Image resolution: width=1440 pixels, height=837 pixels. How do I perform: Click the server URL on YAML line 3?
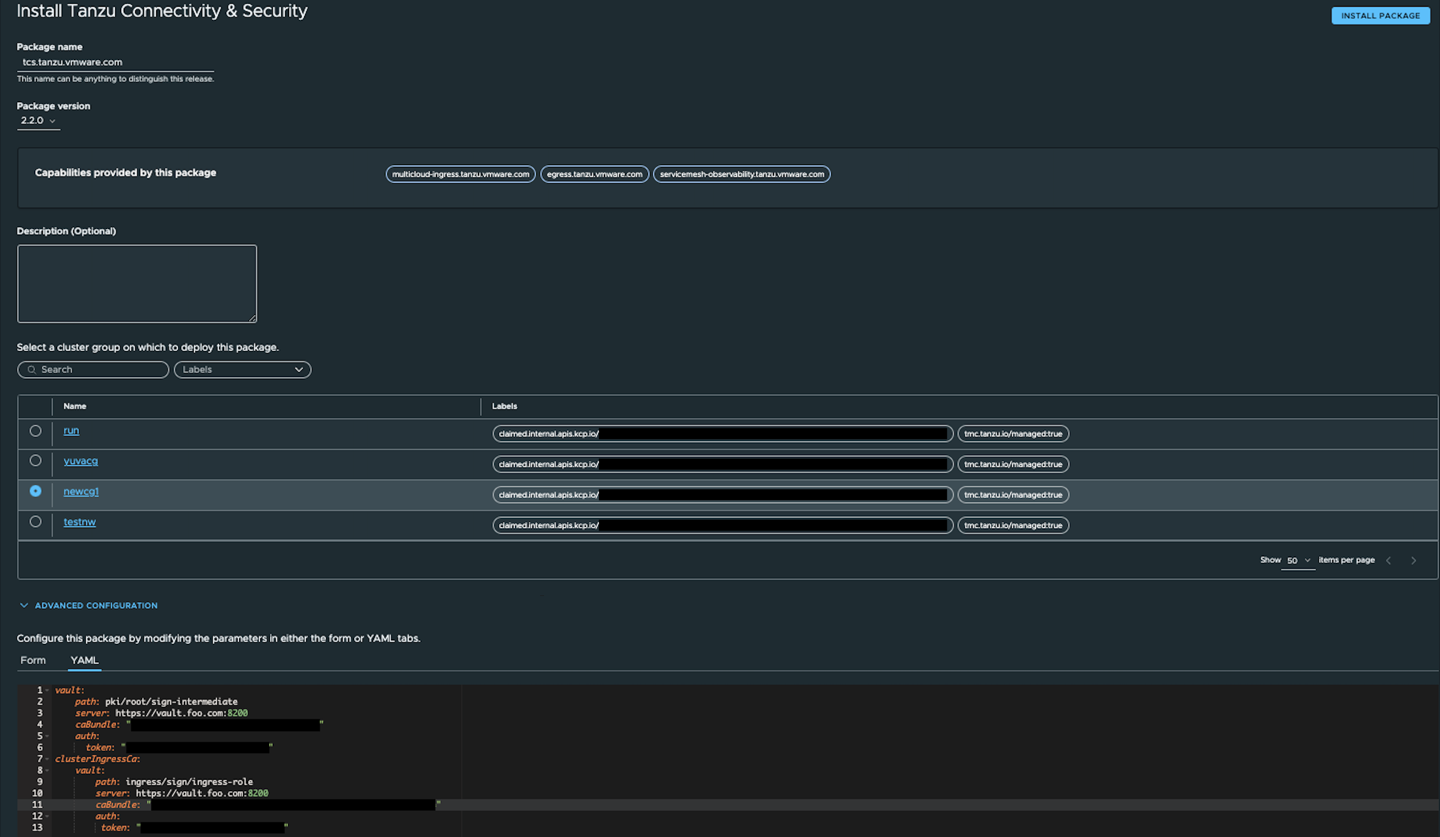(x=181, y=713)
